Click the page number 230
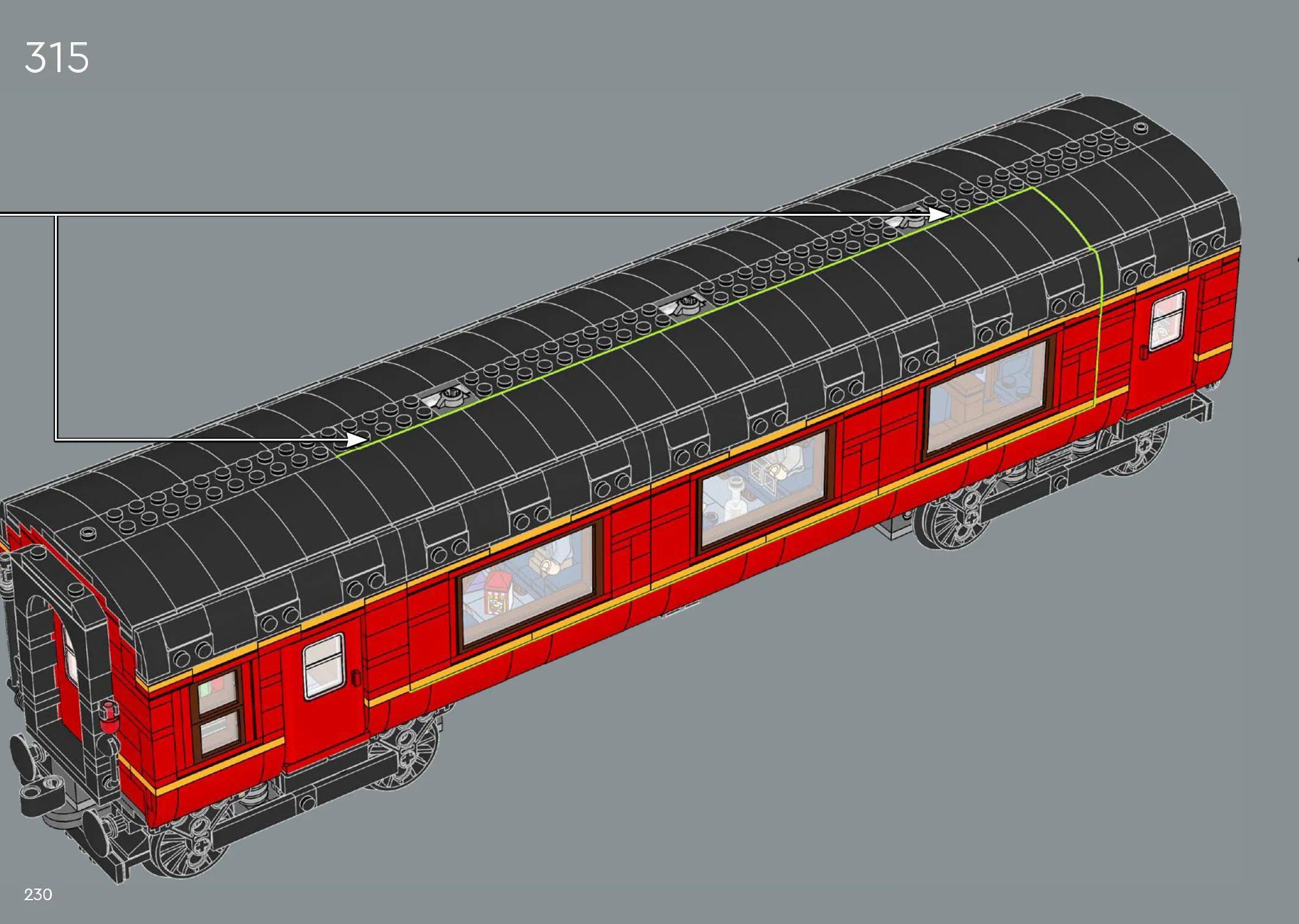 (38, 895)
